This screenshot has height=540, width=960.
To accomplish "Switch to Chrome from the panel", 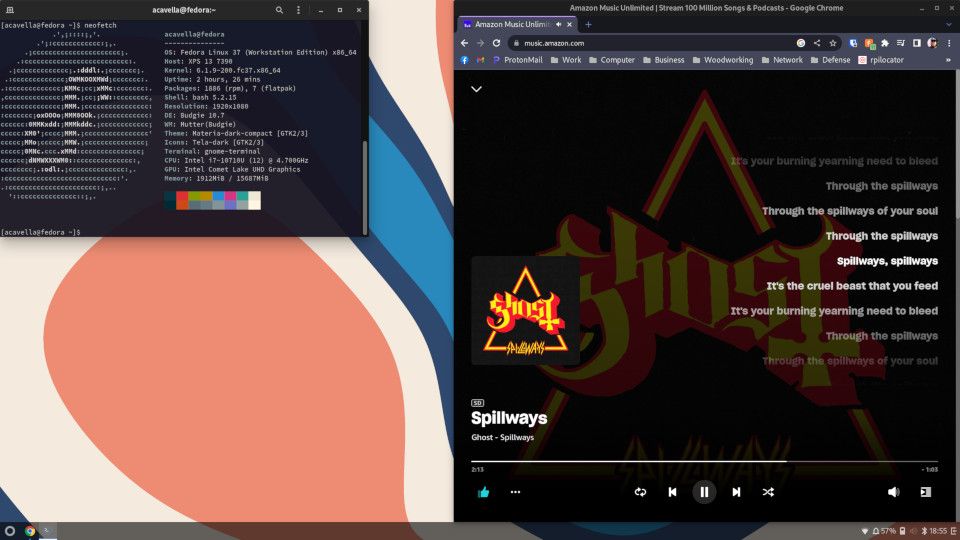I will point(30,531).
